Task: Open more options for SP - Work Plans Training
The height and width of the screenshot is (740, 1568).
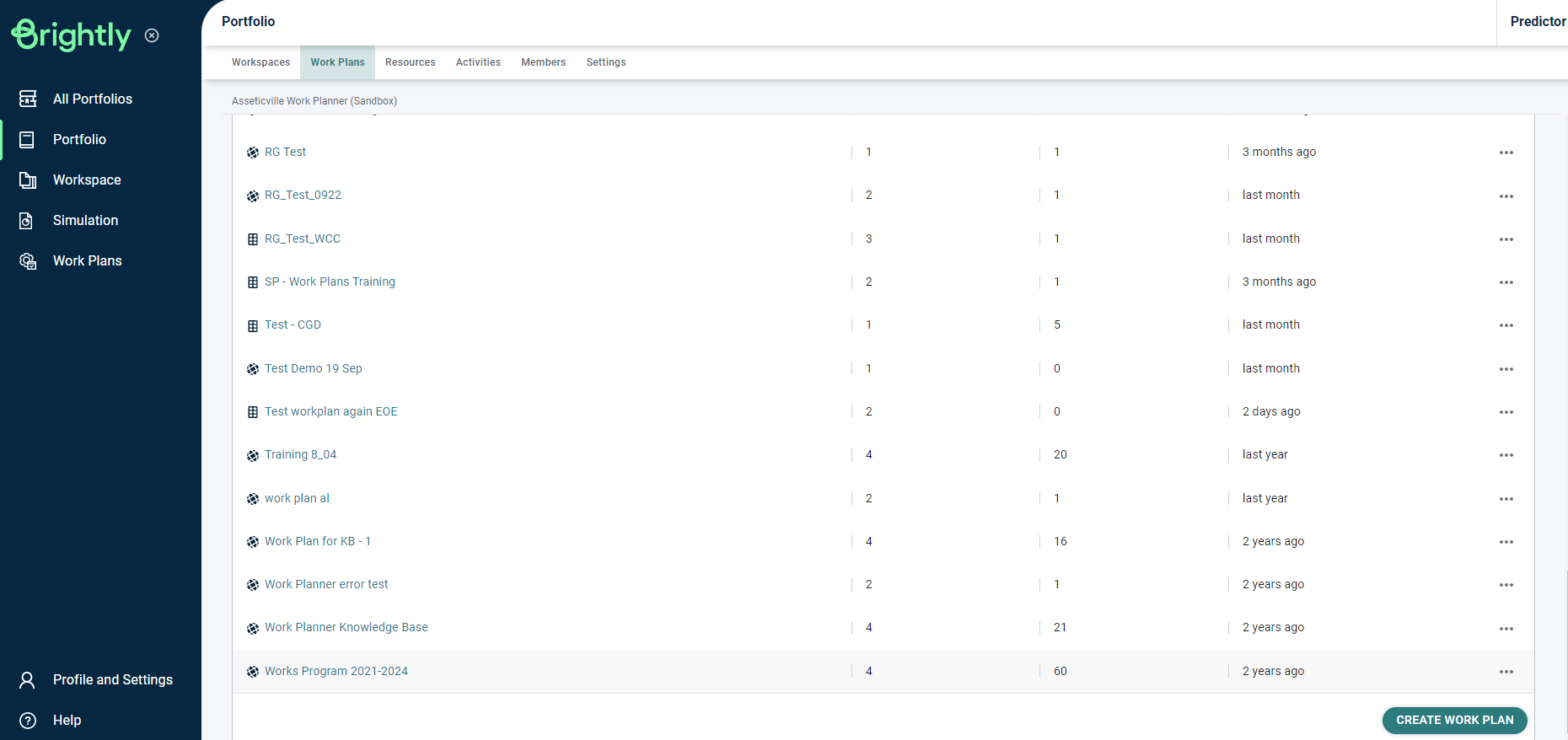Action: pos(1506,282)
